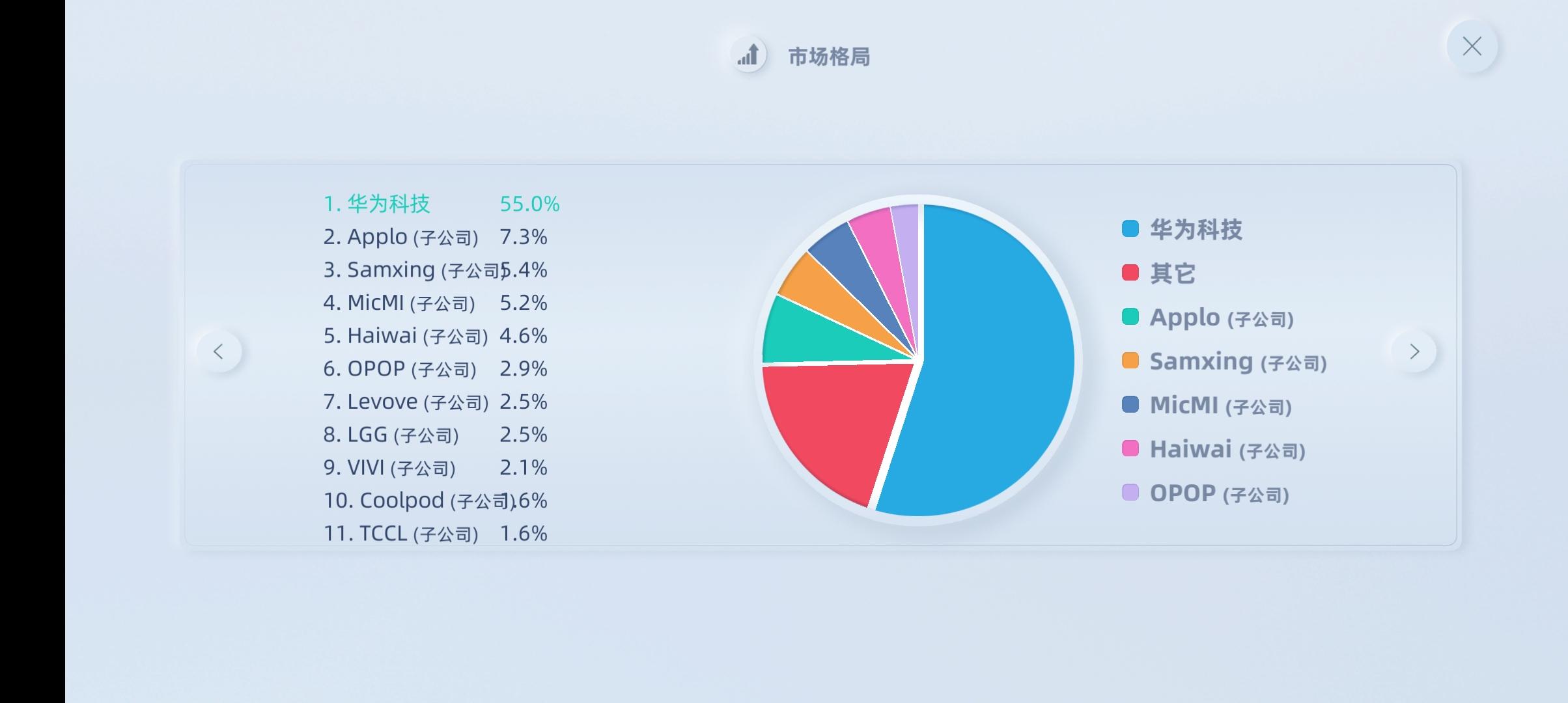Click the 市场格局 title text
1568x703 pixels.
coord(829,57)
